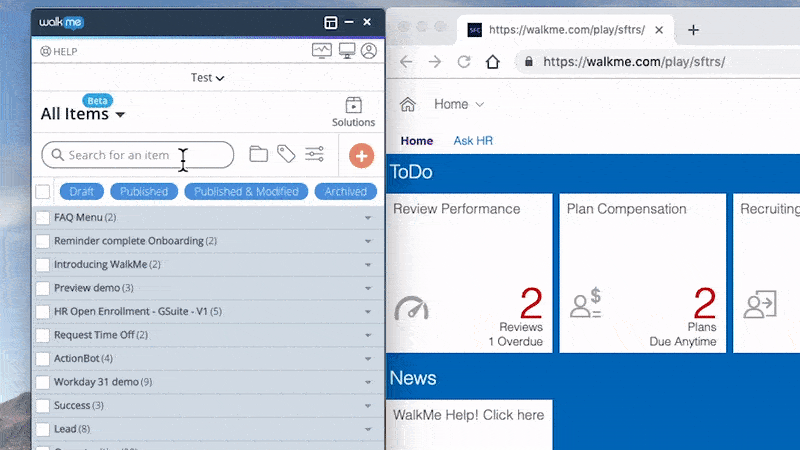Expand the ActionBot folder arrow

pos(368,359)
